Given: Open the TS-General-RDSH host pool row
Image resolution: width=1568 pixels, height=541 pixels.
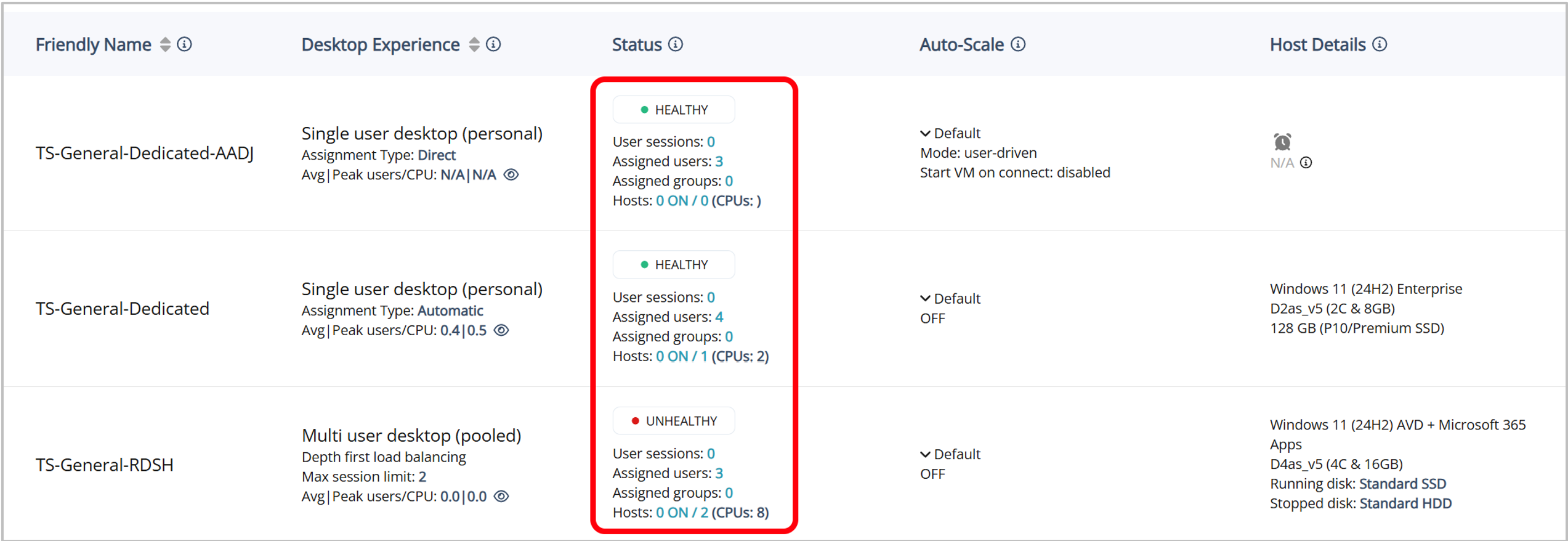Looking at the screenshot, I should pyautogui.click(x=105, y=465).
